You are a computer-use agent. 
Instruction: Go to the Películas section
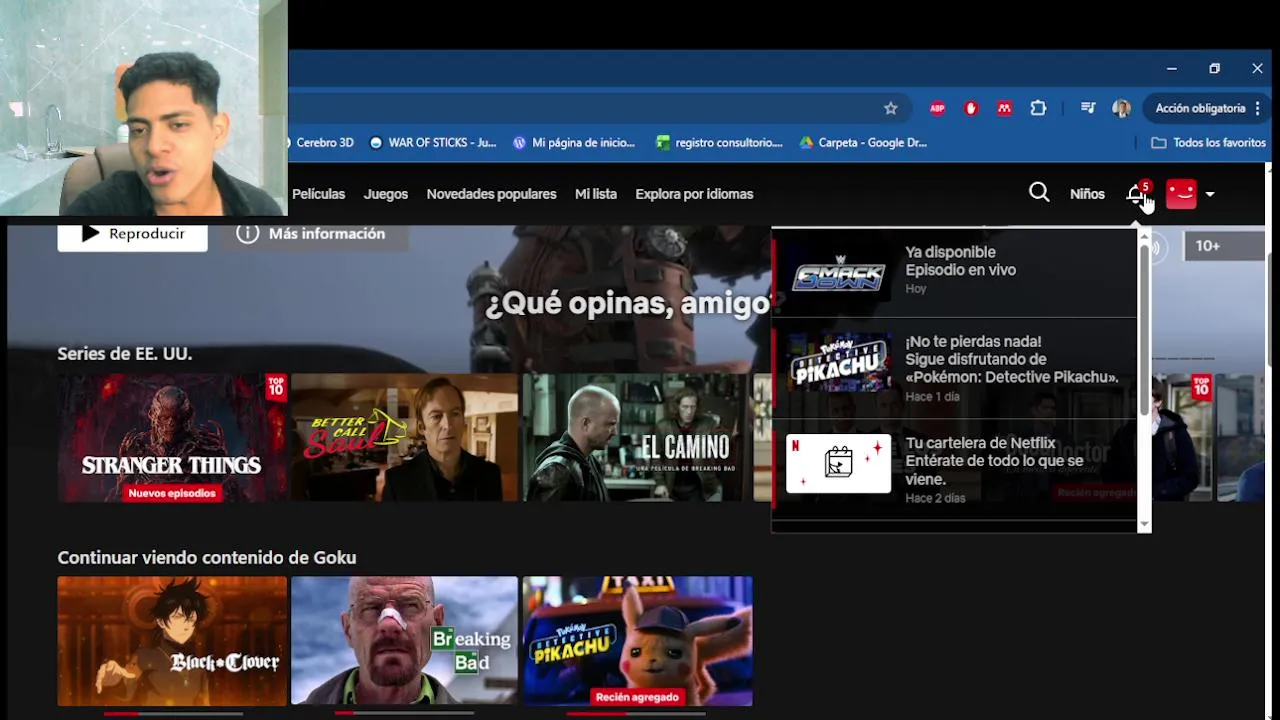[x=318, y=194]
